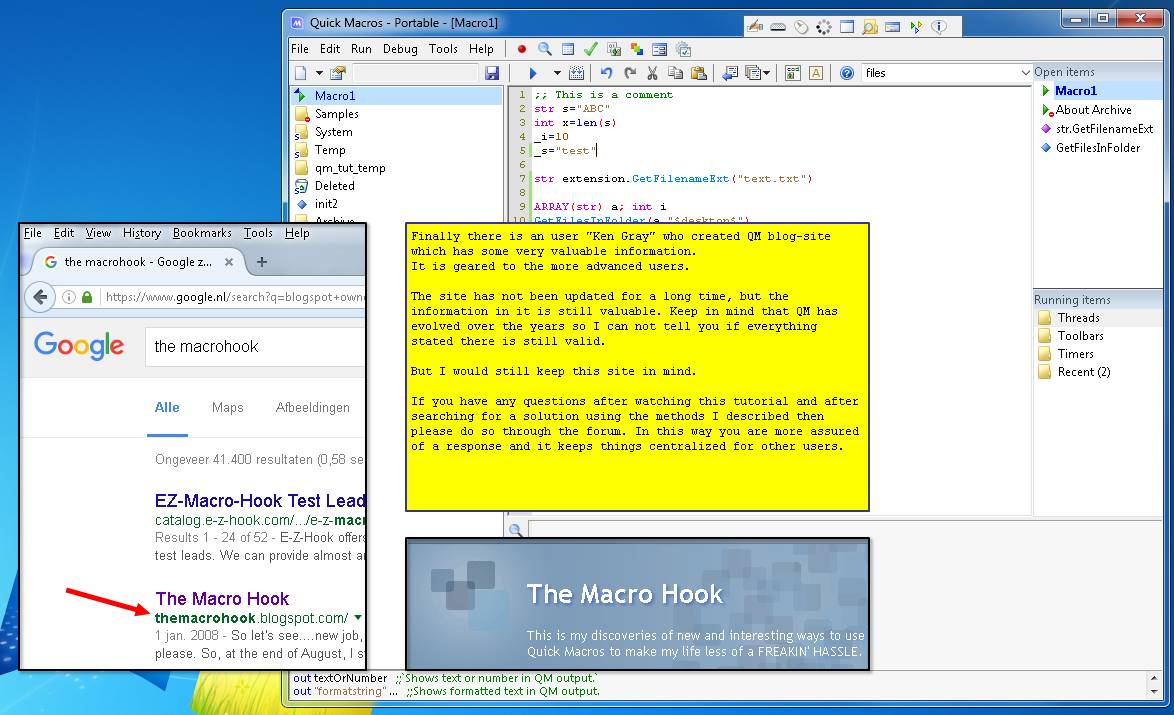Open the table/calendar grid icon next to the magnifier
The height and width of the screenshot is (715, 1174).
[x=568, y=49]
